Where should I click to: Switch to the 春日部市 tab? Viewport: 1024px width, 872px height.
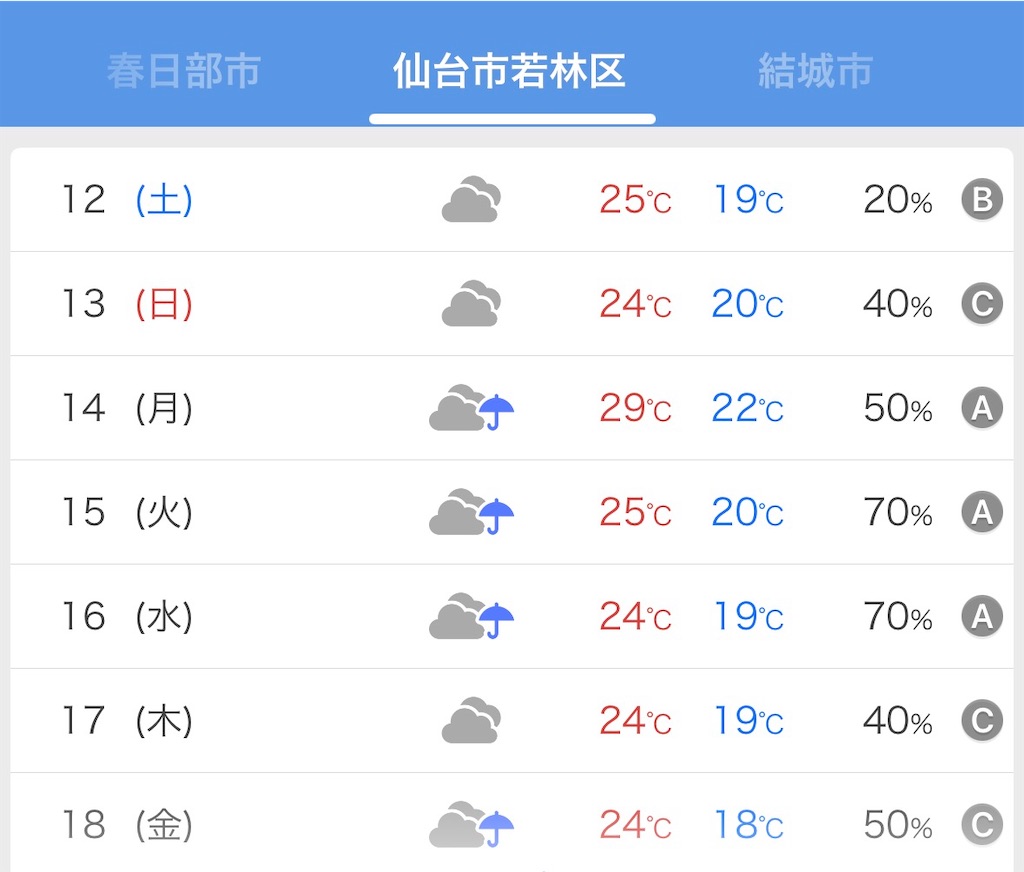click(x=184, y=71)
